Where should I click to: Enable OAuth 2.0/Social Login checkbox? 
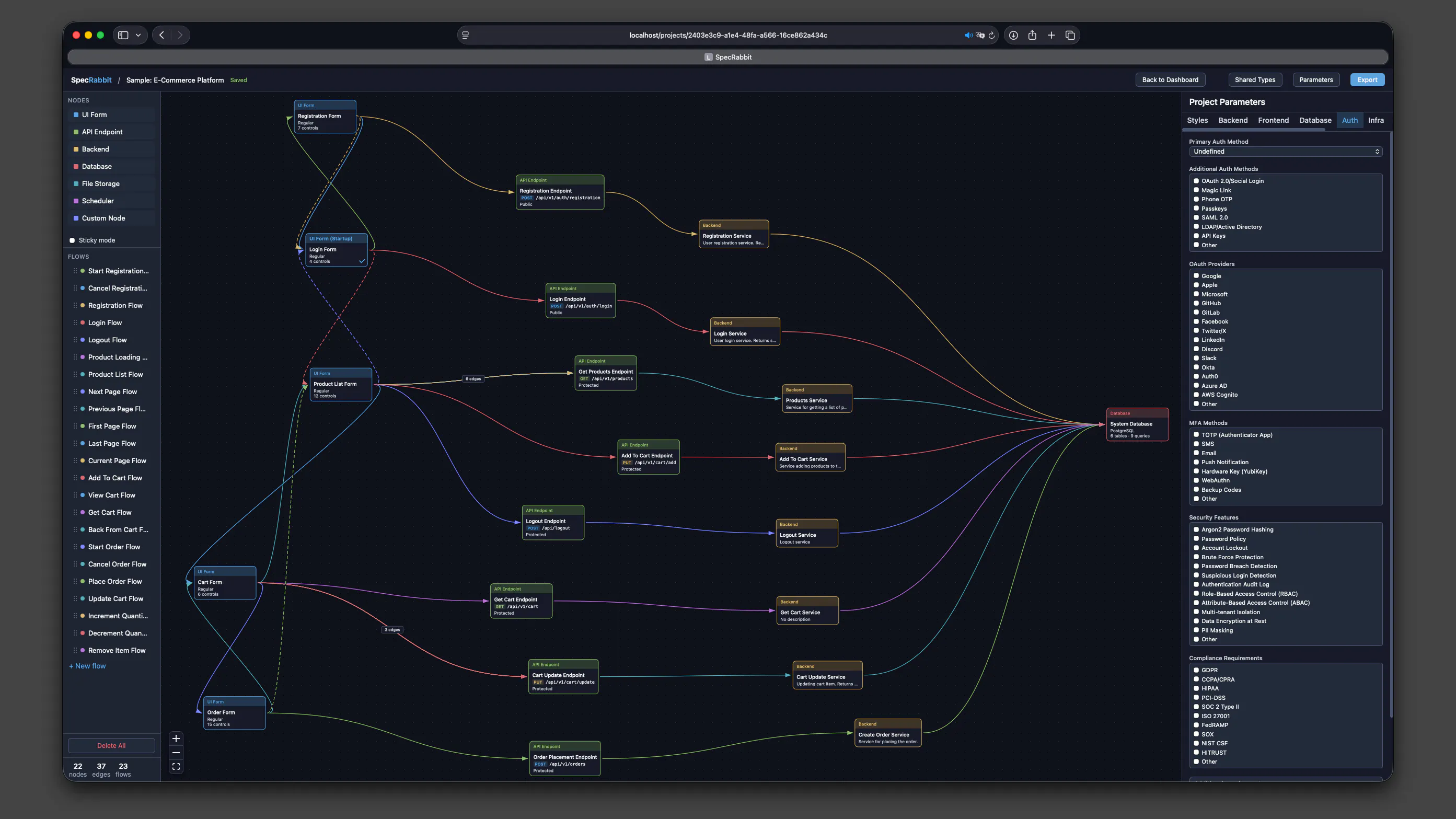[1196, 181]
